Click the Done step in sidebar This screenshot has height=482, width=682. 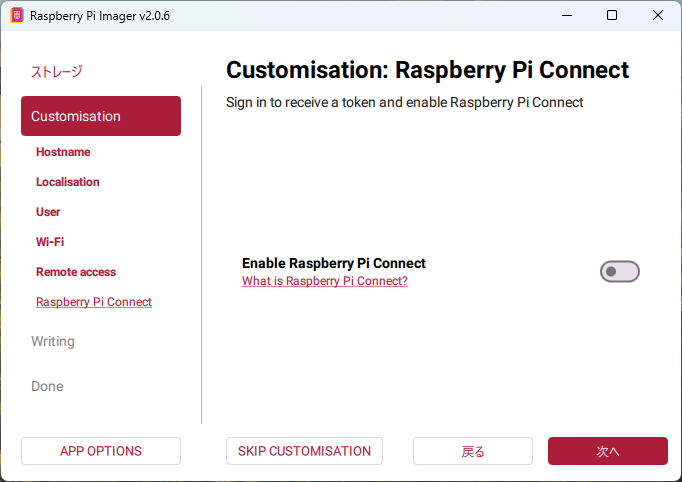(47, 386)
